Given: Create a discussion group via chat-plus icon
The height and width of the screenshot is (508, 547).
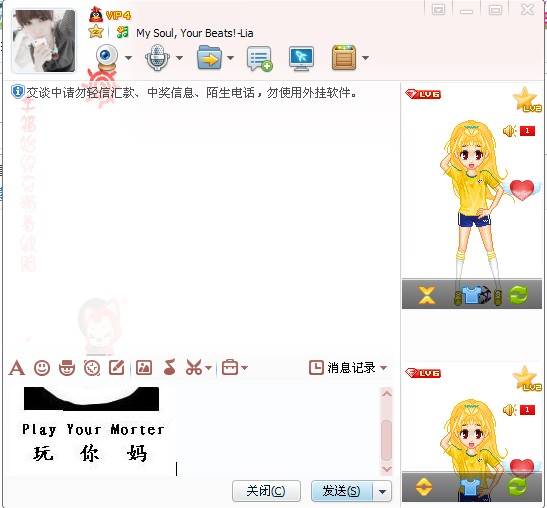Looking at the screenshot, I should (260, 59).
